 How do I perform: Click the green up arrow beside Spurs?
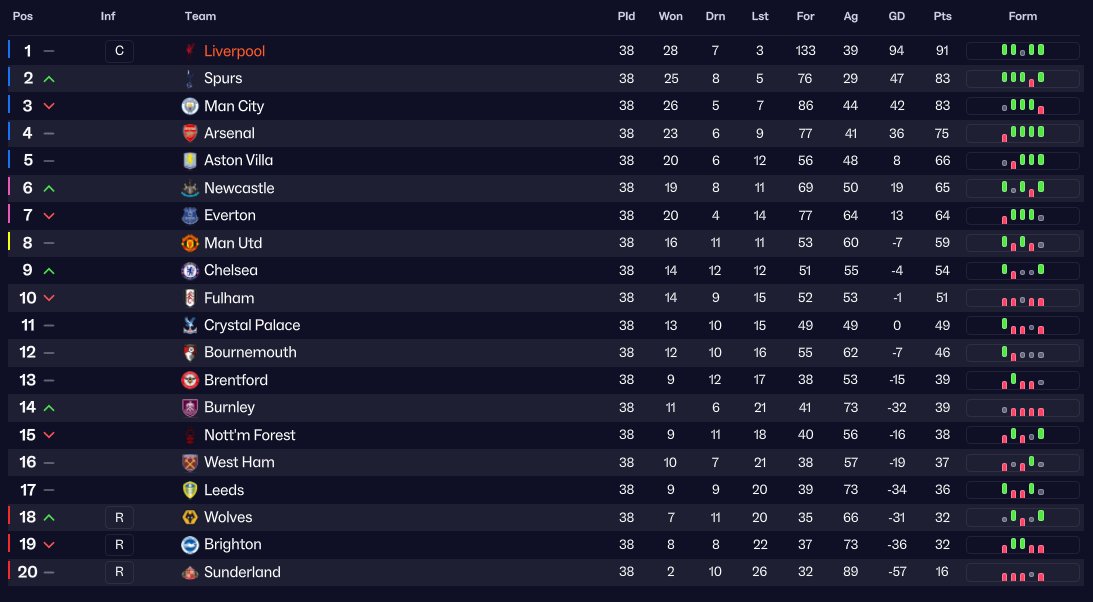point(49,78)
